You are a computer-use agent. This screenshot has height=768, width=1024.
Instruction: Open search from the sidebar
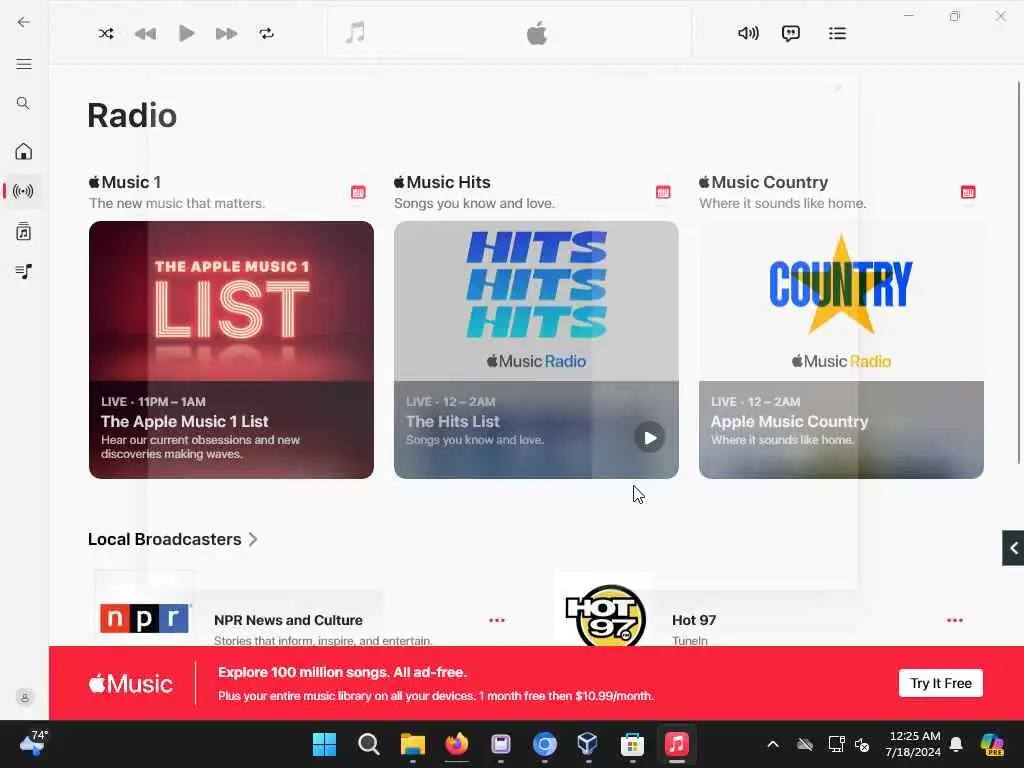(23, 103)
